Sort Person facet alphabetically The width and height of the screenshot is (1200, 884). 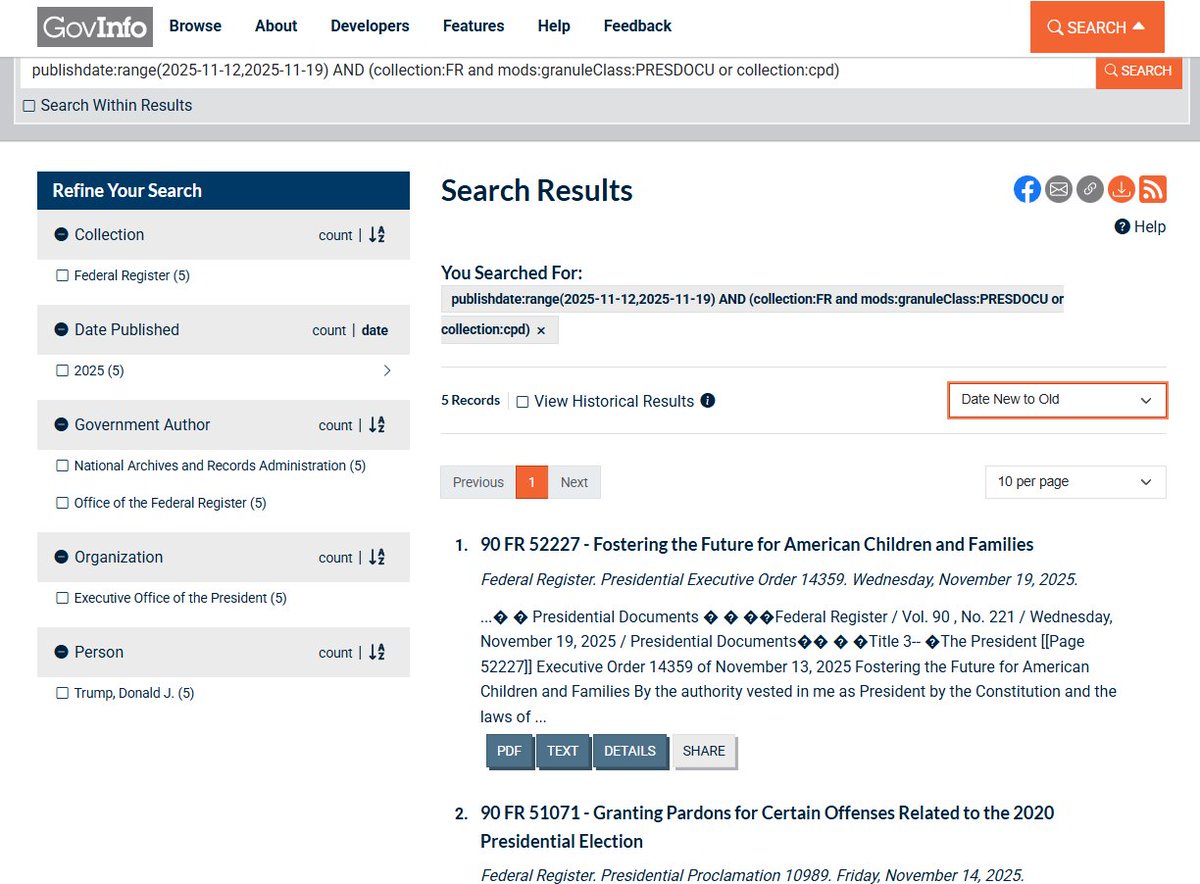click(377, 653)
